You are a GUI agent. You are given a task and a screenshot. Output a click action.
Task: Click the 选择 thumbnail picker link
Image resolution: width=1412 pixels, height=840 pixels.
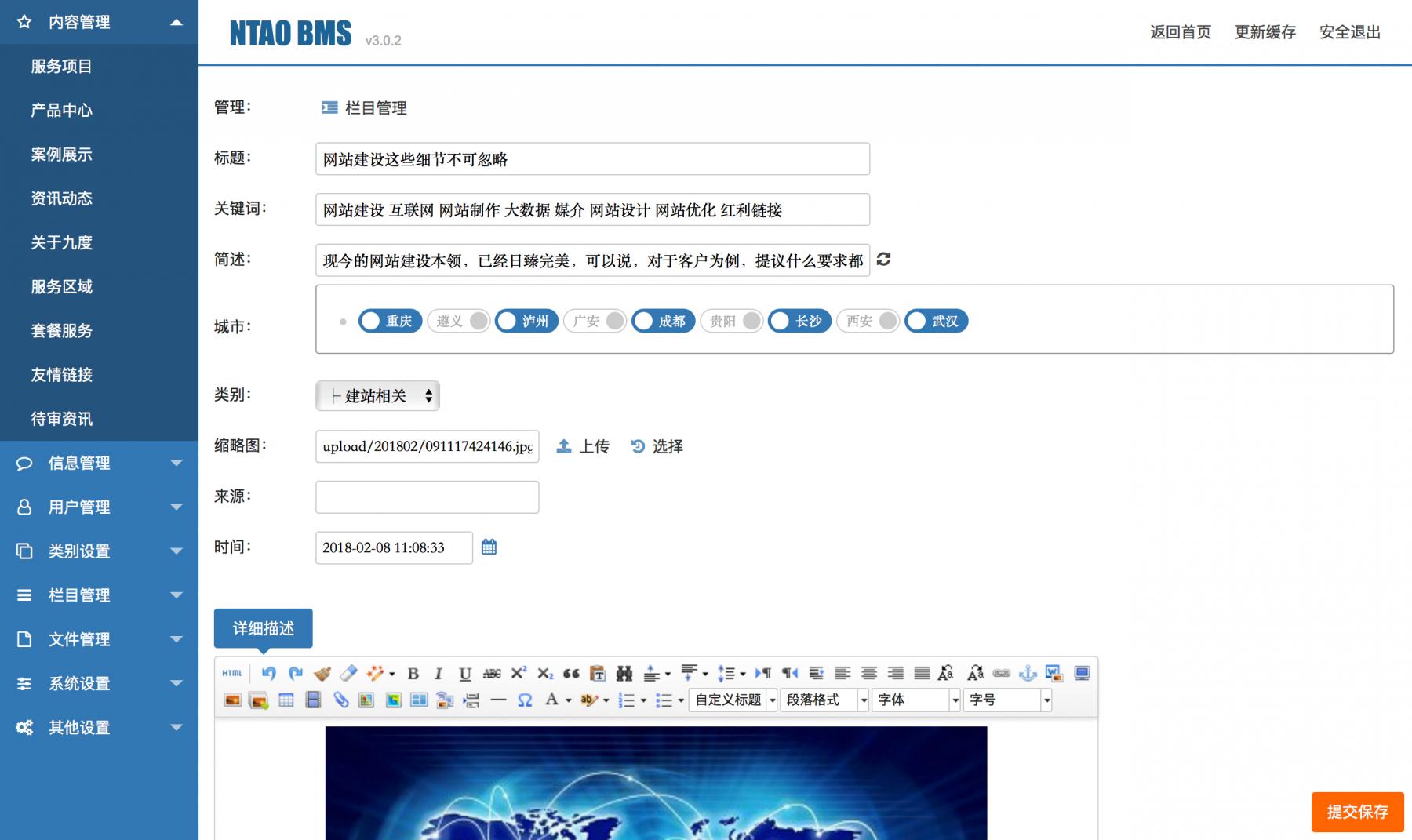pyautogui.click(x=657, y=446)
